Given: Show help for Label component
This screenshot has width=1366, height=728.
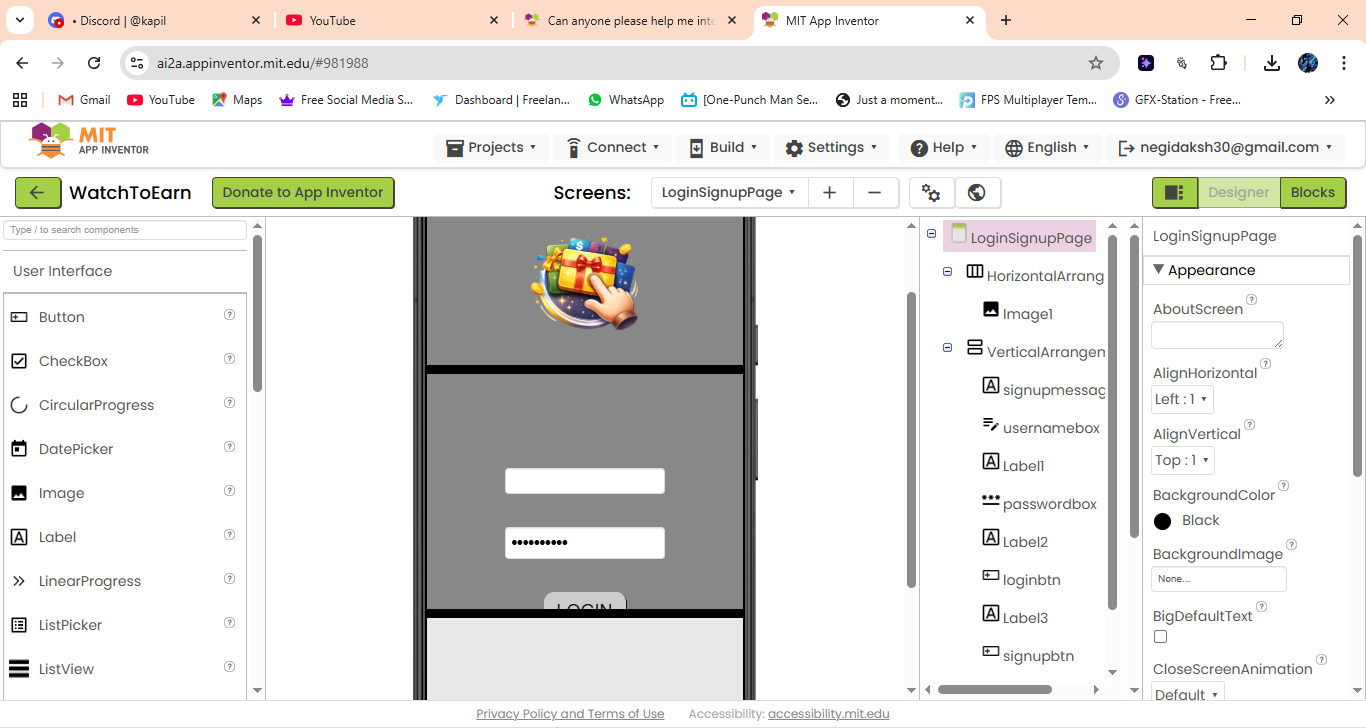Looking at the screenshot, I should coord(229,535).
